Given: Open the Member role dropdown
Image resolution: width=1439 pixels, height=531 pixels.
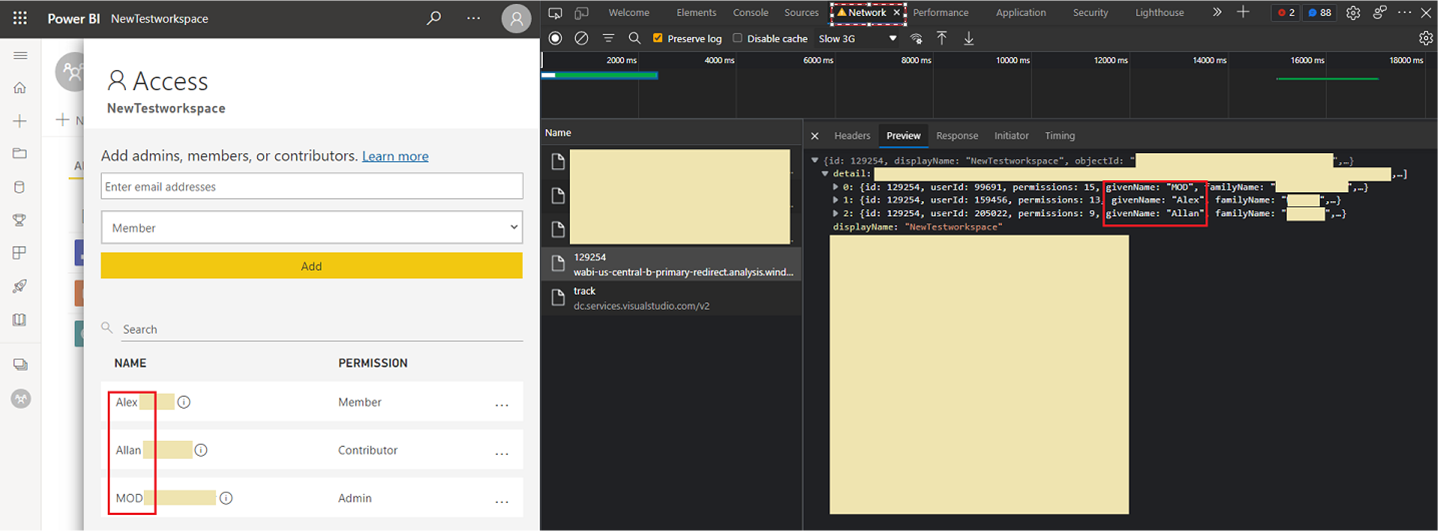Looking at the screenshot, I should click(x=312, y=228).
